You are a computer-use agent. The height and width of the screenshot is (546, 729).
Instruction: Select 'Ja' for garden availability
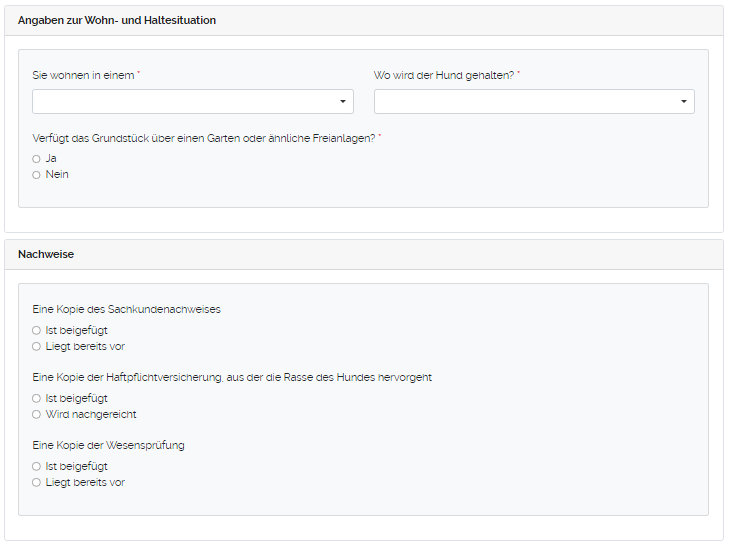coord(37,158)
